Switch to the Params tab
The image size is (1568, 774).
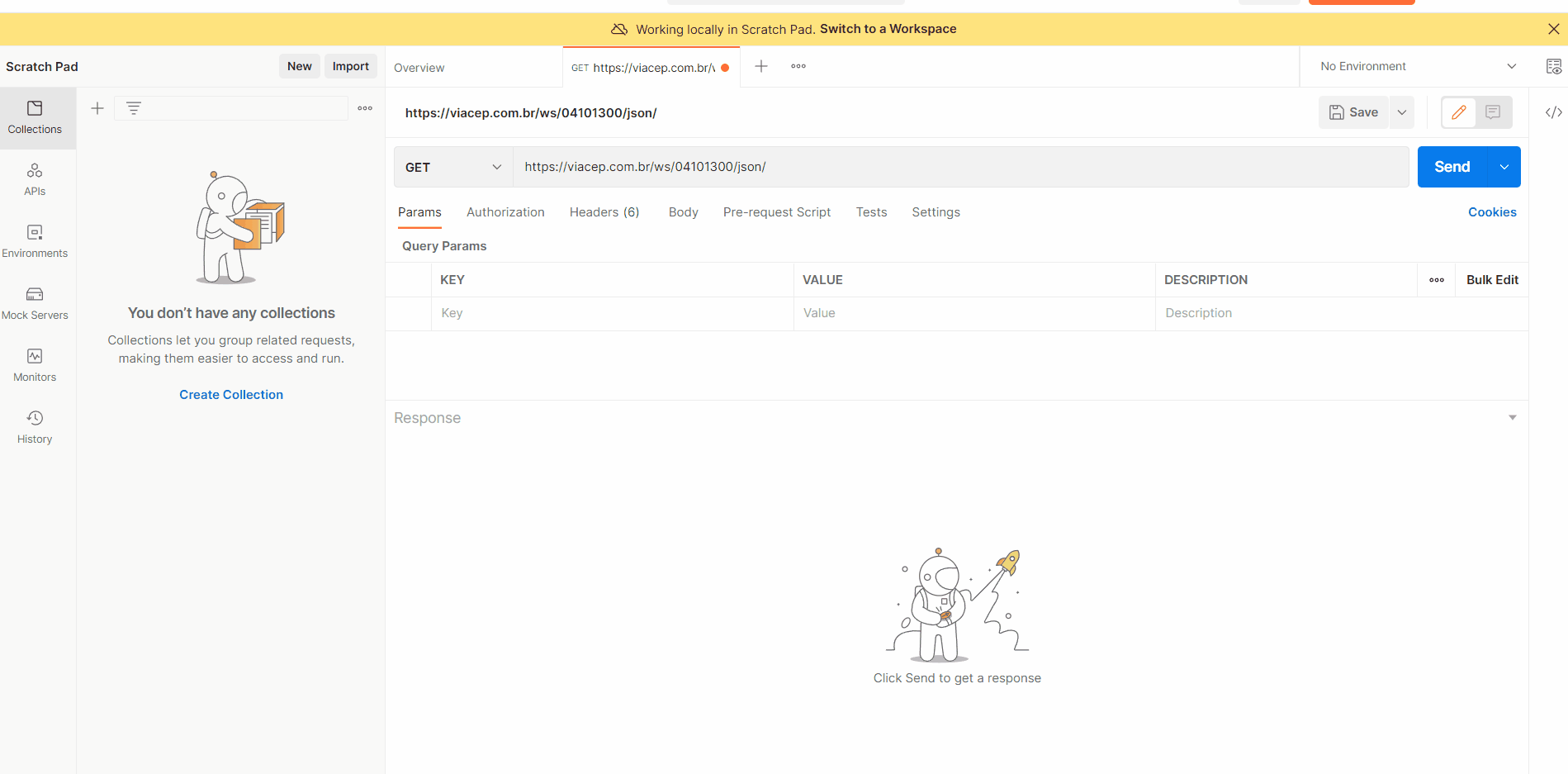tap(419, 212)
